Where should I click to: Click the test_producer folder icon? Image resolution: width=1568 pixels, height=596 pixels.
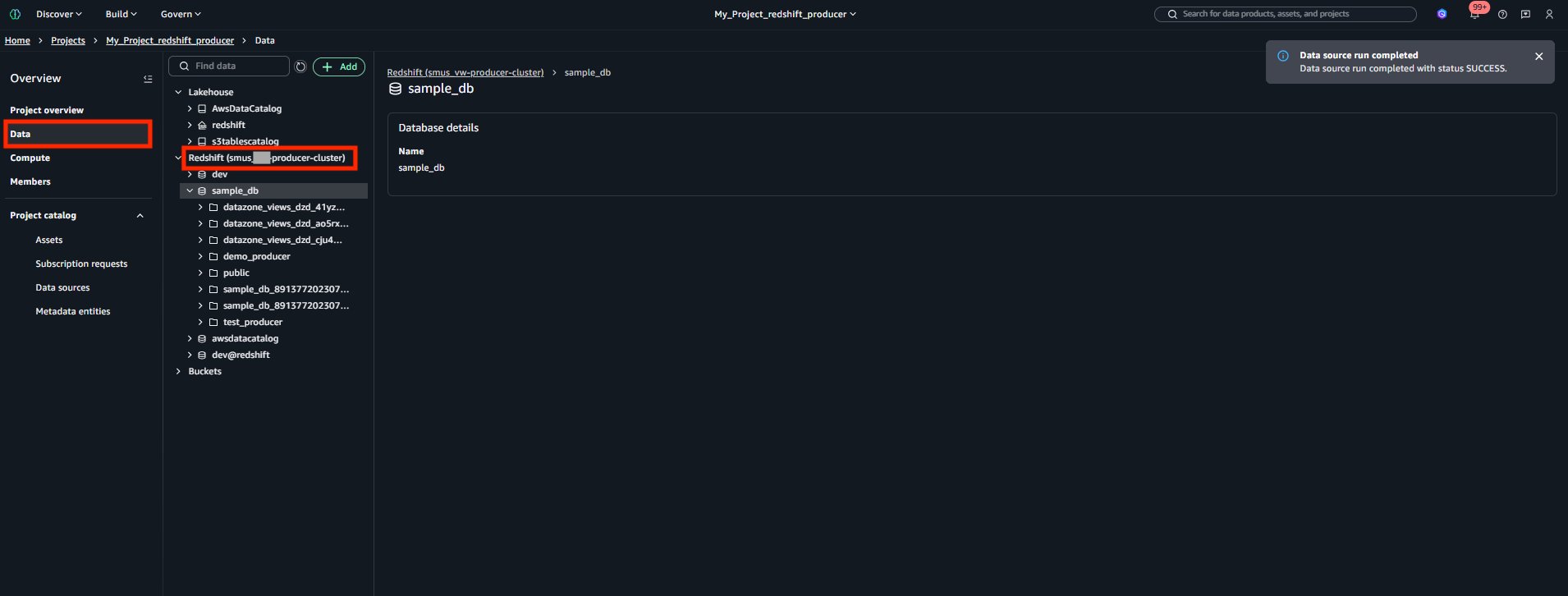pyautogui.click(x=213, y=322)
